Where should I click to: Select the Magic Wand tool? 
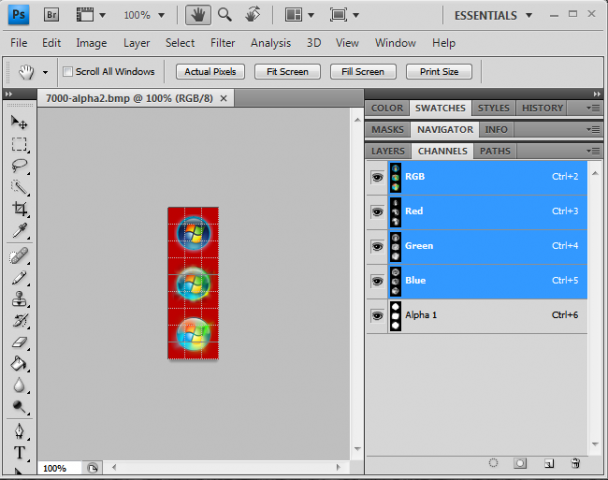[x=19, y=188]
